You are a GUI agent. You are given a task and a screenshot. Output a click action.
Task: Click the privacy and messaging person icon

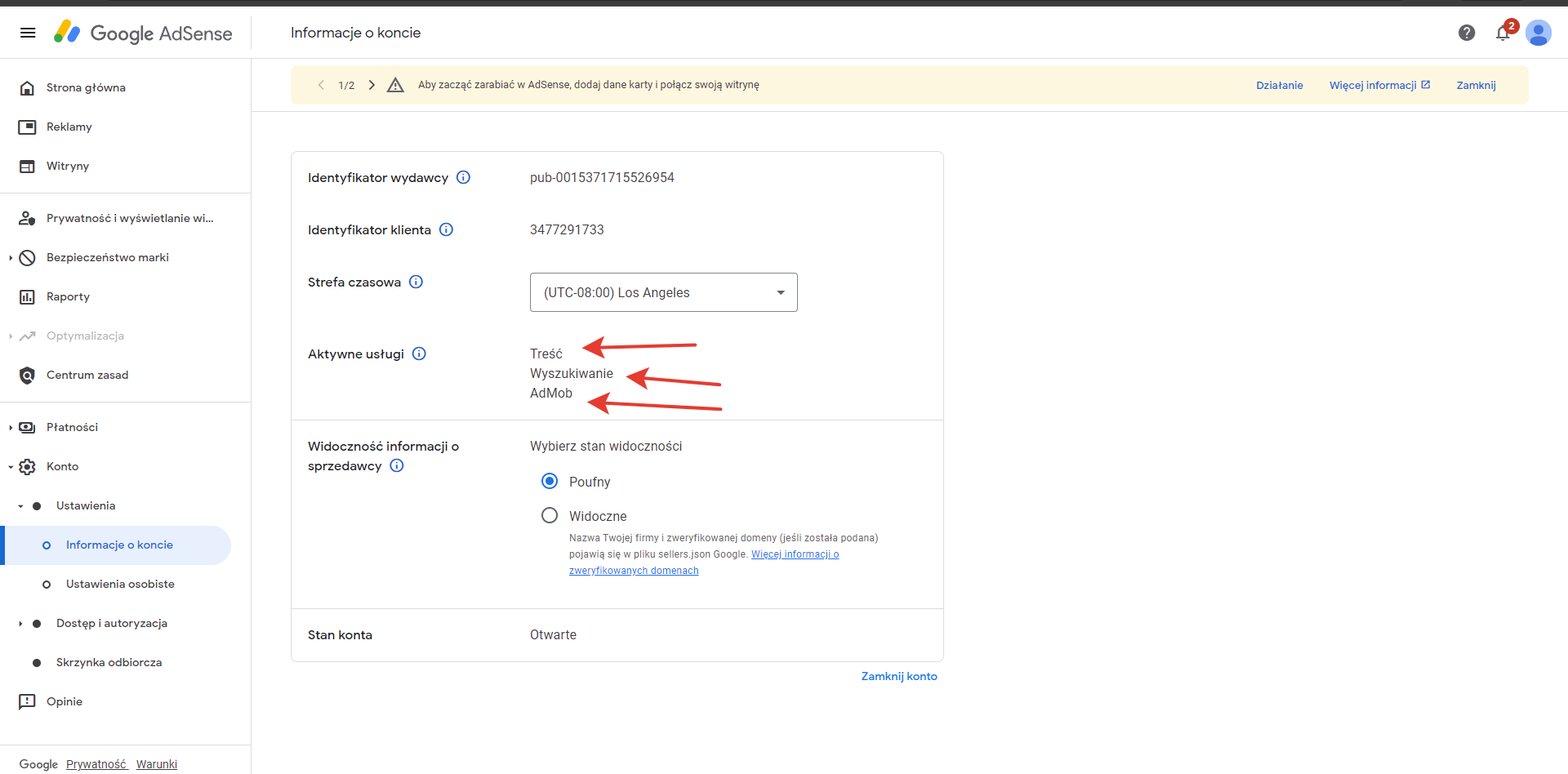coord(27,218)
